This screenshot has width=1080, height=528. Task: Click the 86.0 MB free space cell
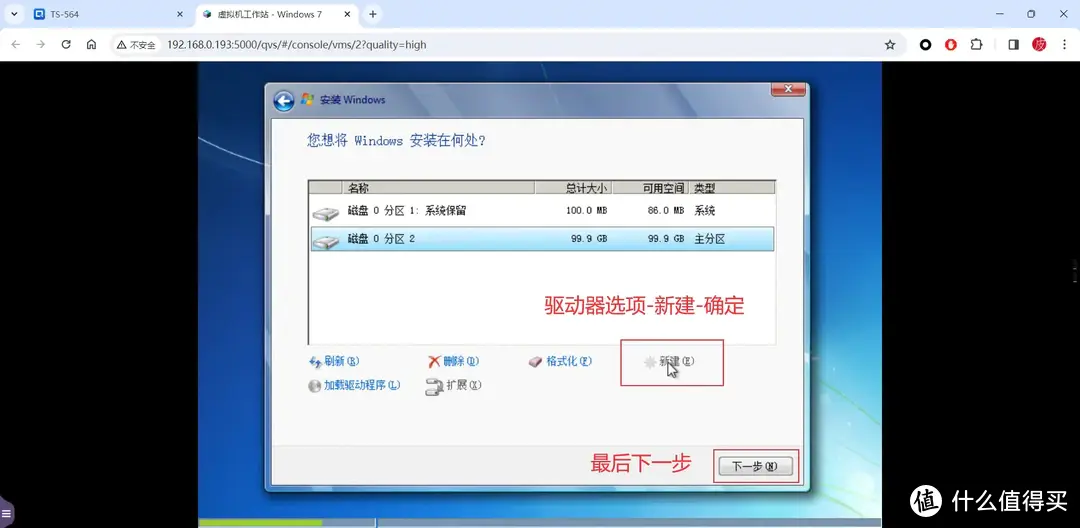[x=666, y=211]
